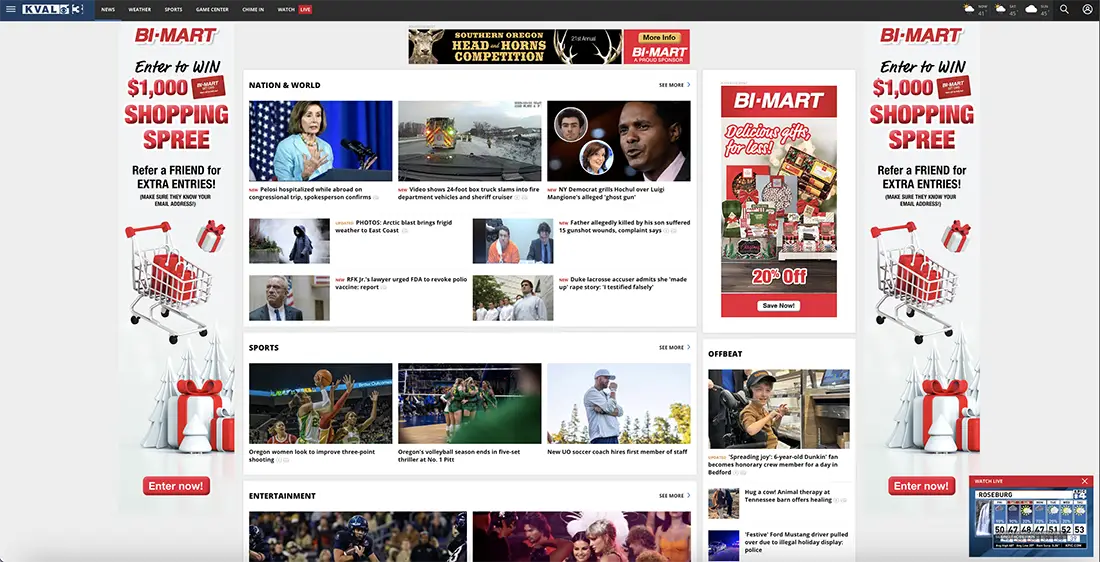
Task: Expand See More for Entertainment section
Action: 674,495
